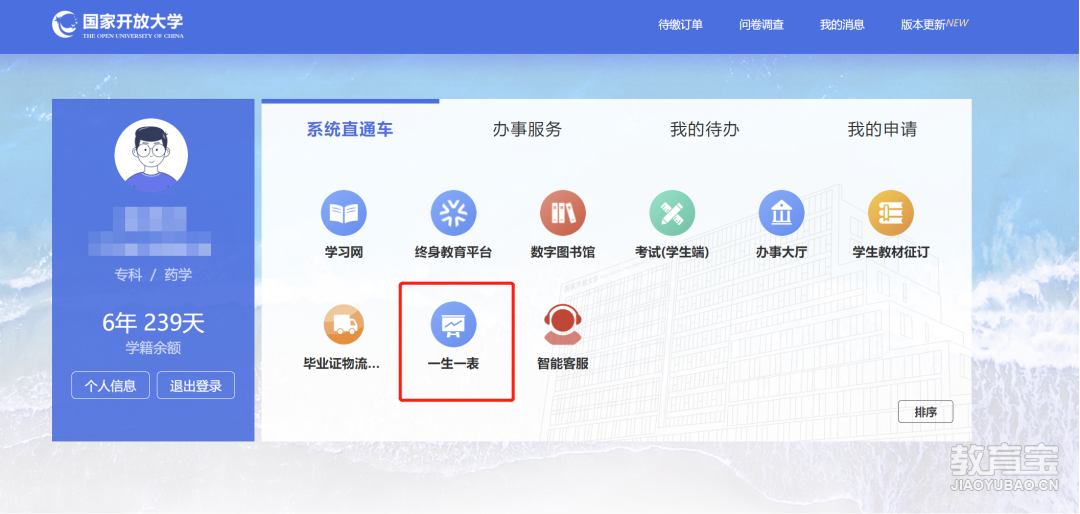Open the 一生一表 chart icon
Image resolution: width=1080 pixels, height=514 pixels.
tap(453, 325)
